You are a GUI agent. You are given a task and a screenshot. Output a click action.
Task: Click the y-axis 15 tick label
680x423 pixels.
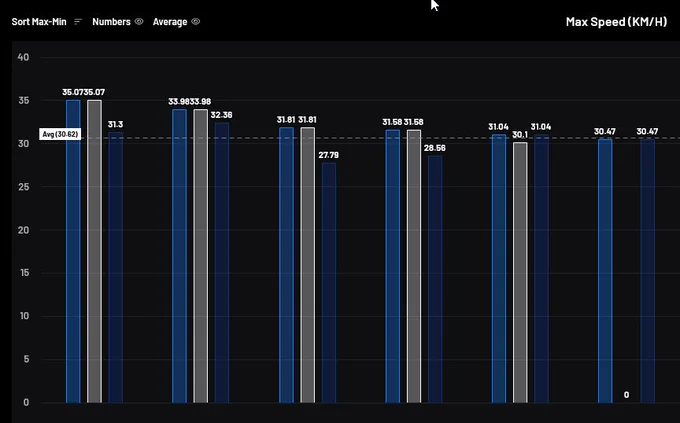point(24,272)
